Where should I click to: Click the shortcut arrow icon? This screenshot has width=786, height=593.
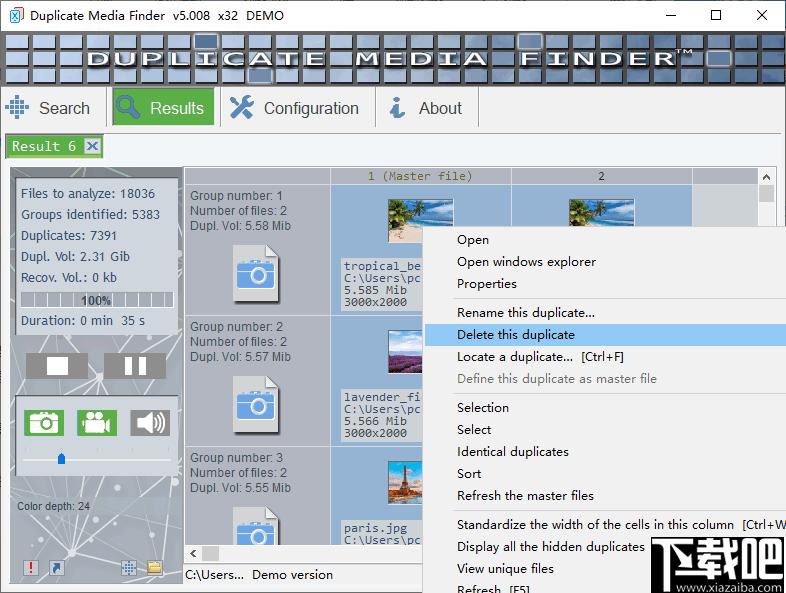[56, 567]
